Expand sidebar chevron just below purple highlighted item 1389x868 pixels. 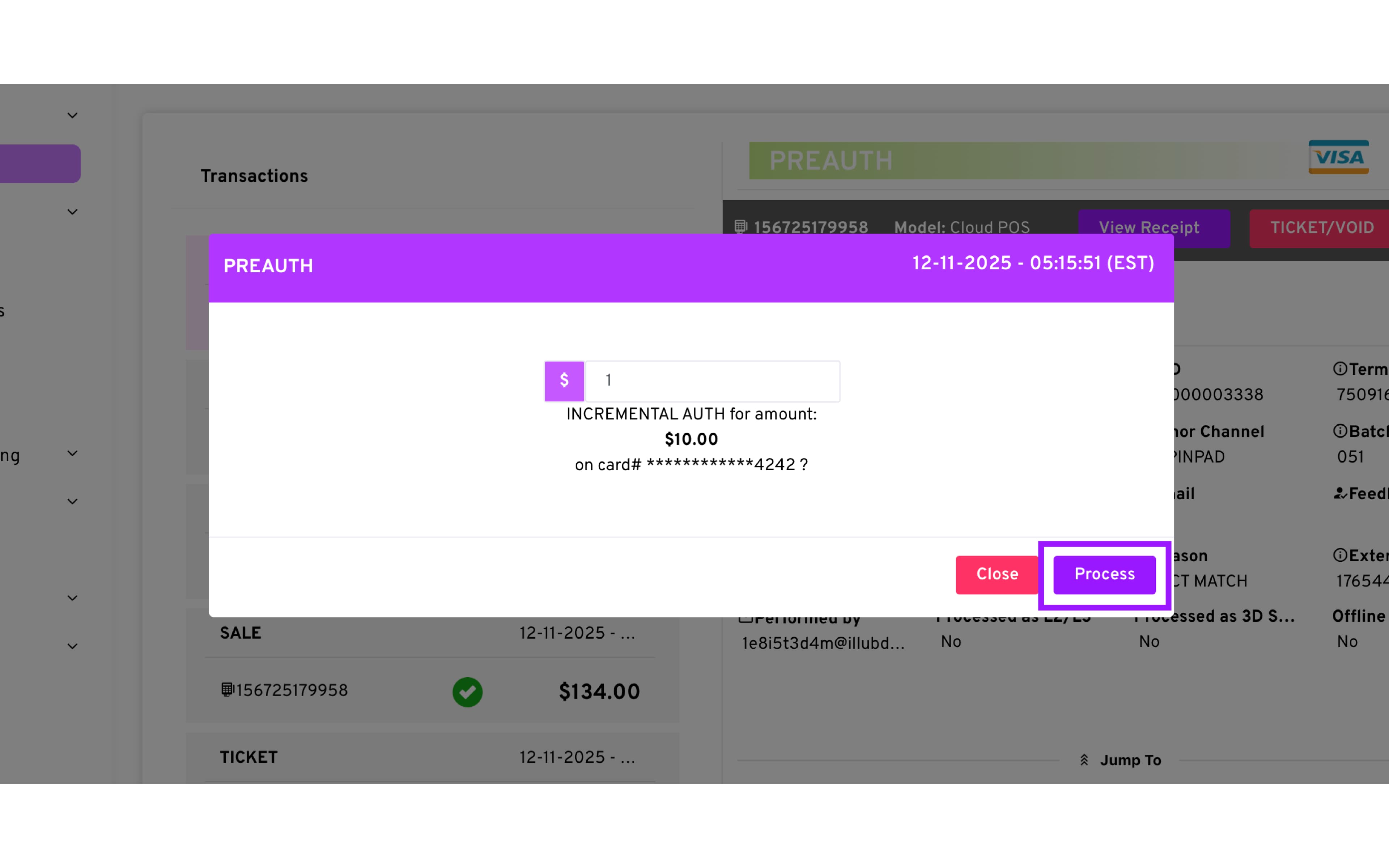pyautogui.click(x=72, y=212)
